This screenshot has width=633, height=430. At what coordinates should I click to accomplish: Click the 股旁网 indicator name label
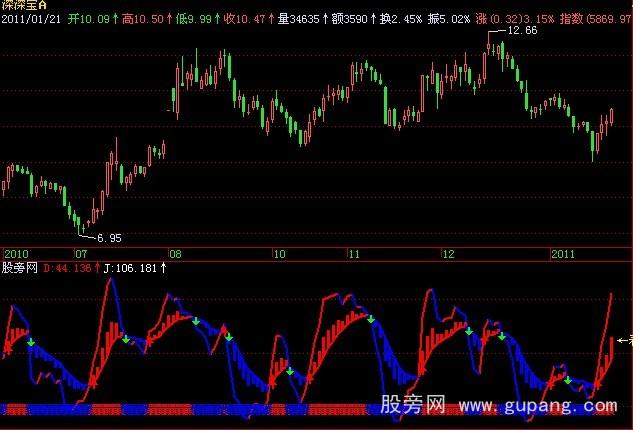point(19,268)
